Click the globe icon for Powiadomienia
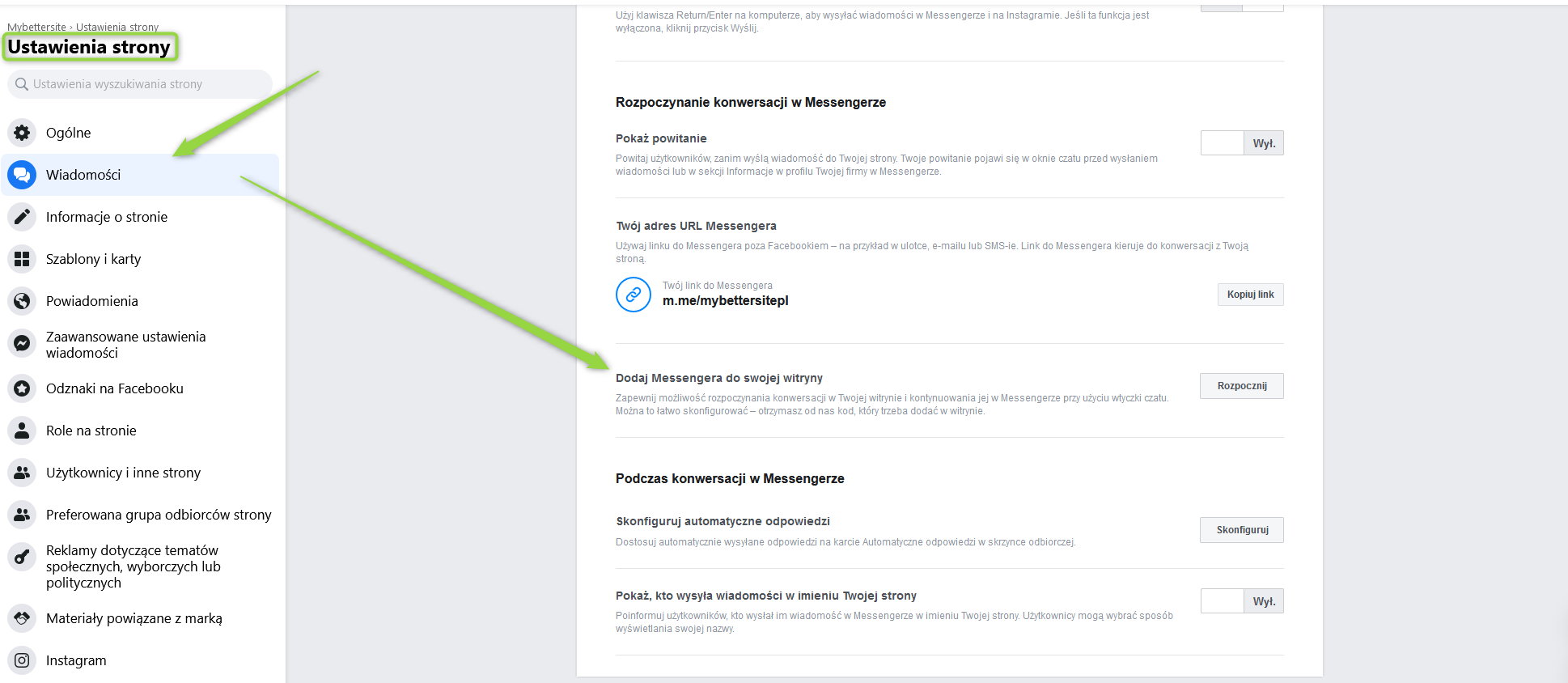Image resolution: width=1568 pixels, height=683 pixels. click(x=22, y=301)
